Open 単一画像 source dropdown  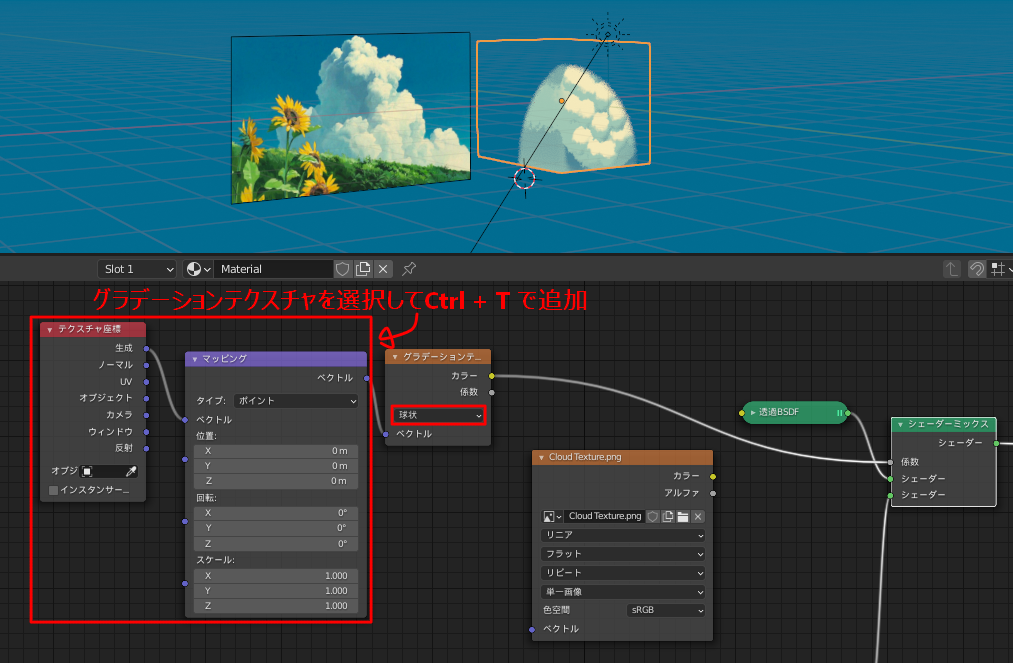(623, 591)
